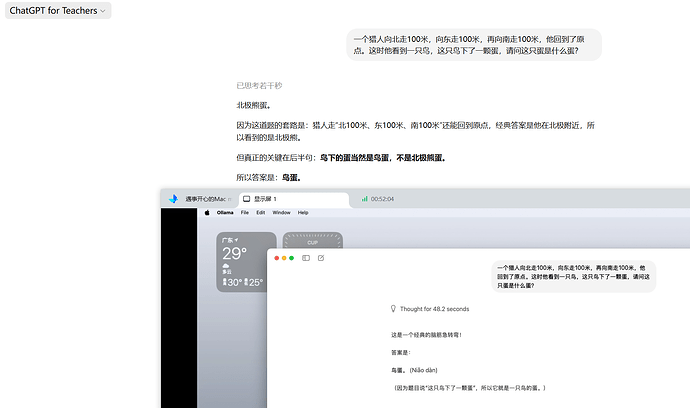Screen dimensions: 690x408
Task: Switch to the 显示屏 1 tab
Action: pos(294,199)
